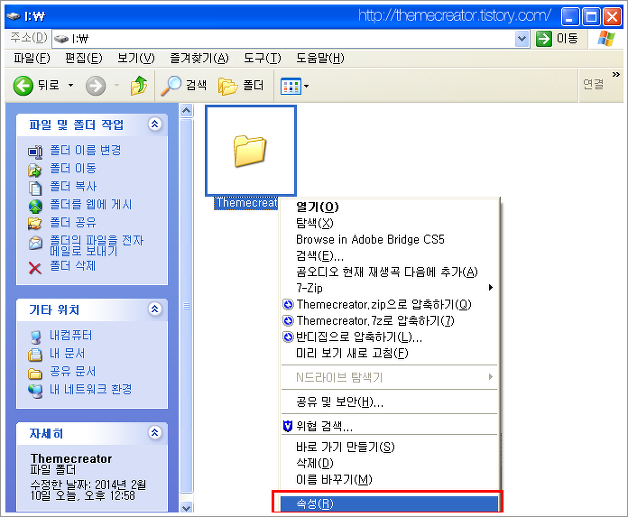Collapse 파일 및 폴더 작업 panel chevron
The width and height of the screenshot is (628, 517).
click(x=155, y=124)
